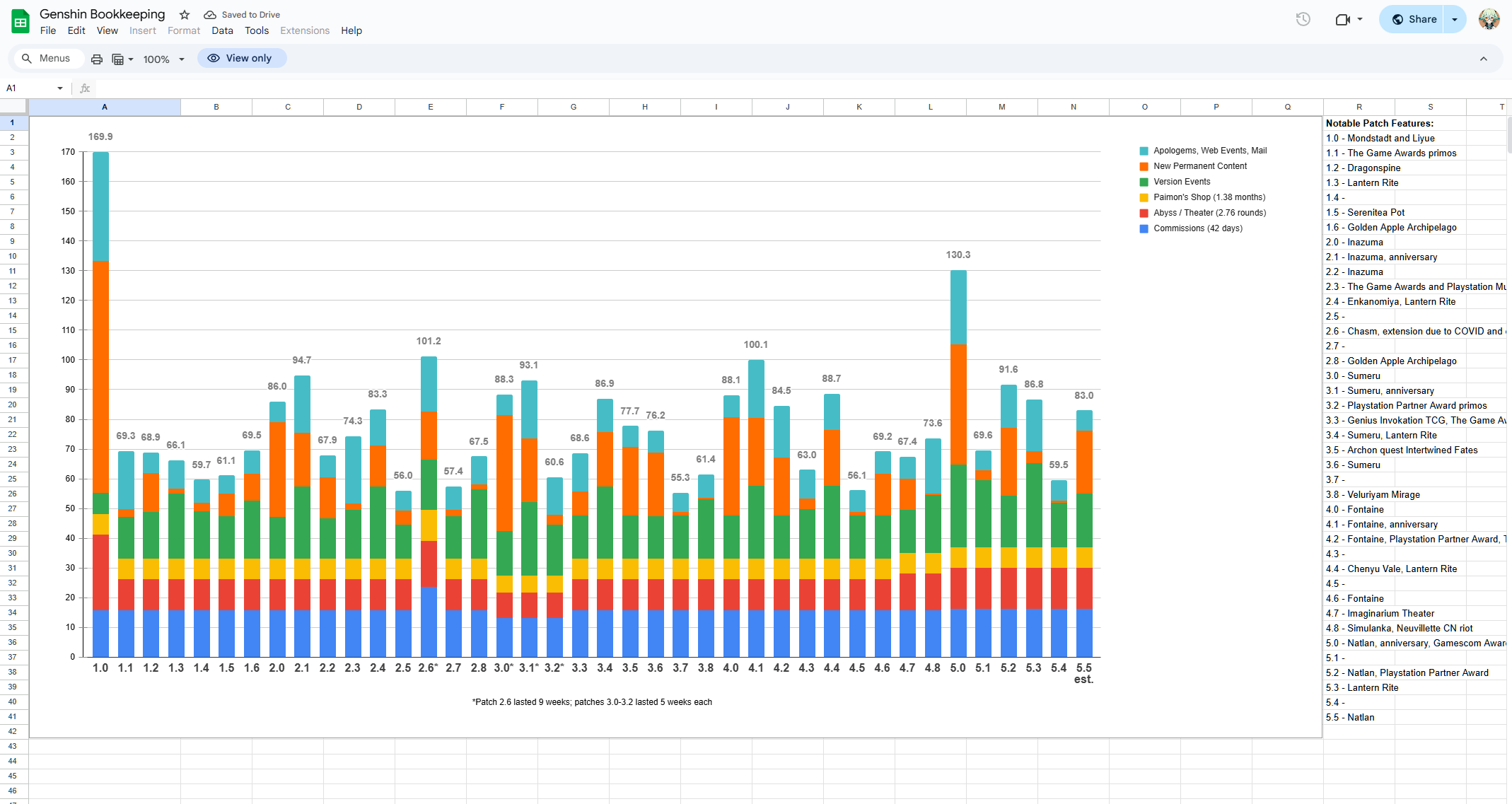Screen dimensions: 1512x804
Task: Select row 44 header
Action: (13, 761)
